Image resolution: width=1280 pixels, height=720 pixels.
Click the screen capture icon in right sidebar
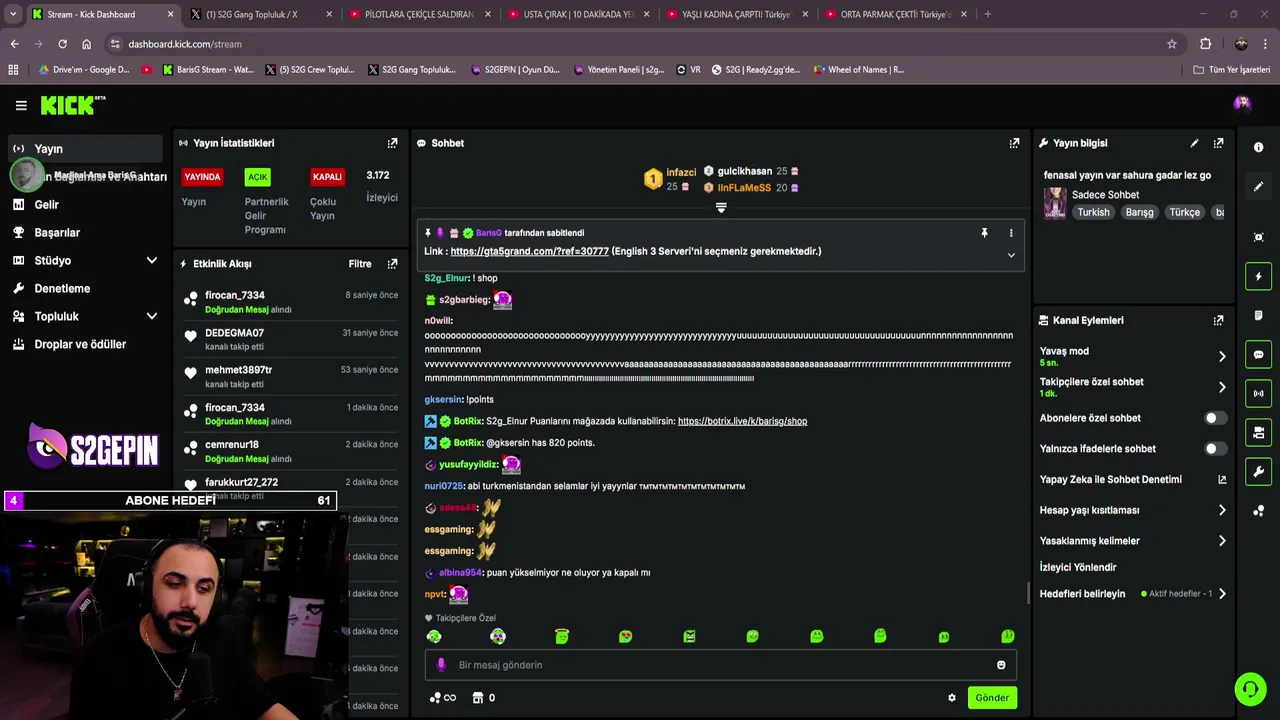tap(1258, 237)
